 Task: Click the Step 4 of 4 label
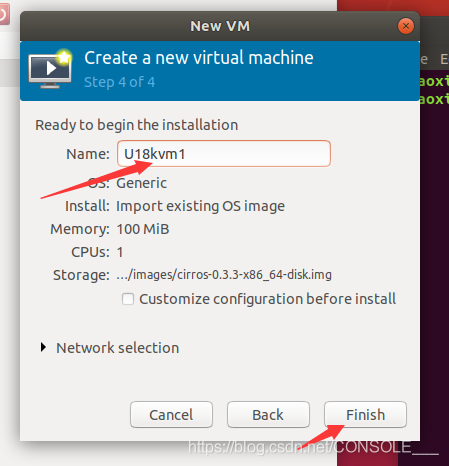click(x=119, y=82)
